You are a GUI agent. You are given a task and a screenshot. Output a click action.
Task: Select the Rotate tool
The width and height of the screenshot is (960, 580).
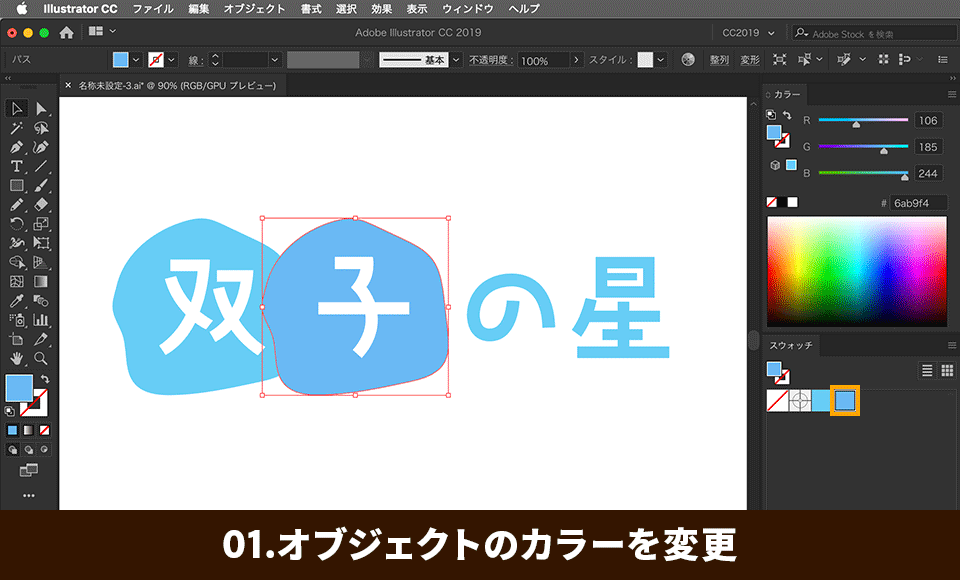pos(17,224)
